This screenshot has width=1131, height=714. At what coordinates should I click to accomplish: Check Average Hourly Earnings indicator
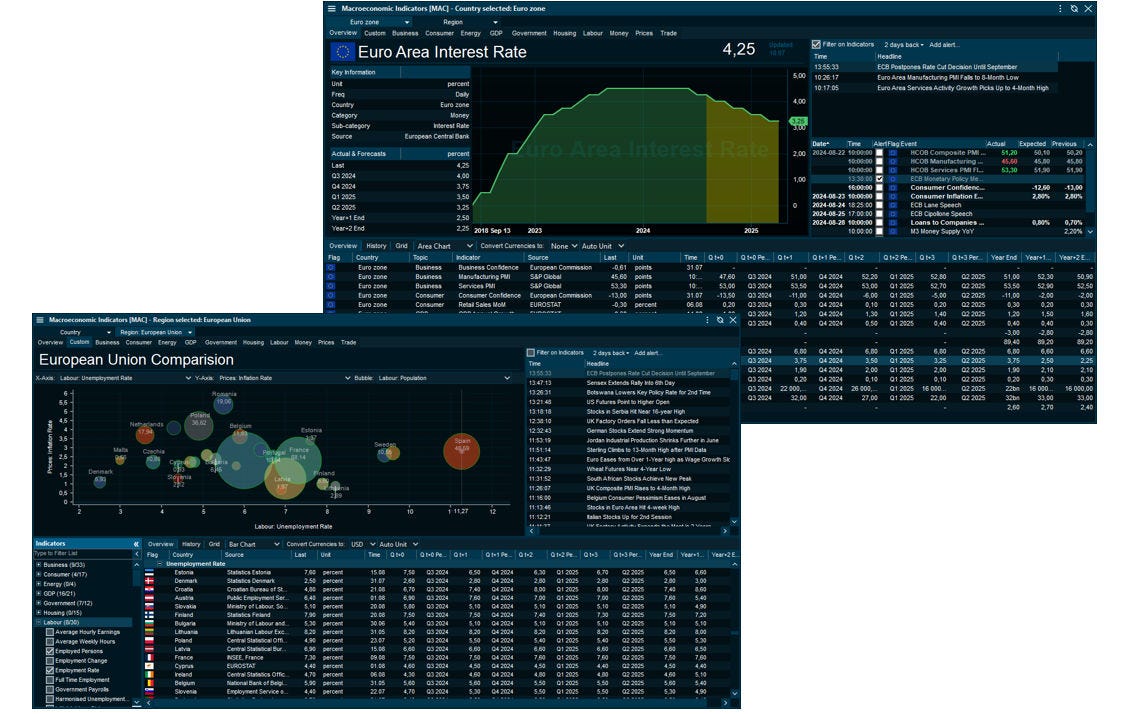pyautogui.click(x=50, y=633)
